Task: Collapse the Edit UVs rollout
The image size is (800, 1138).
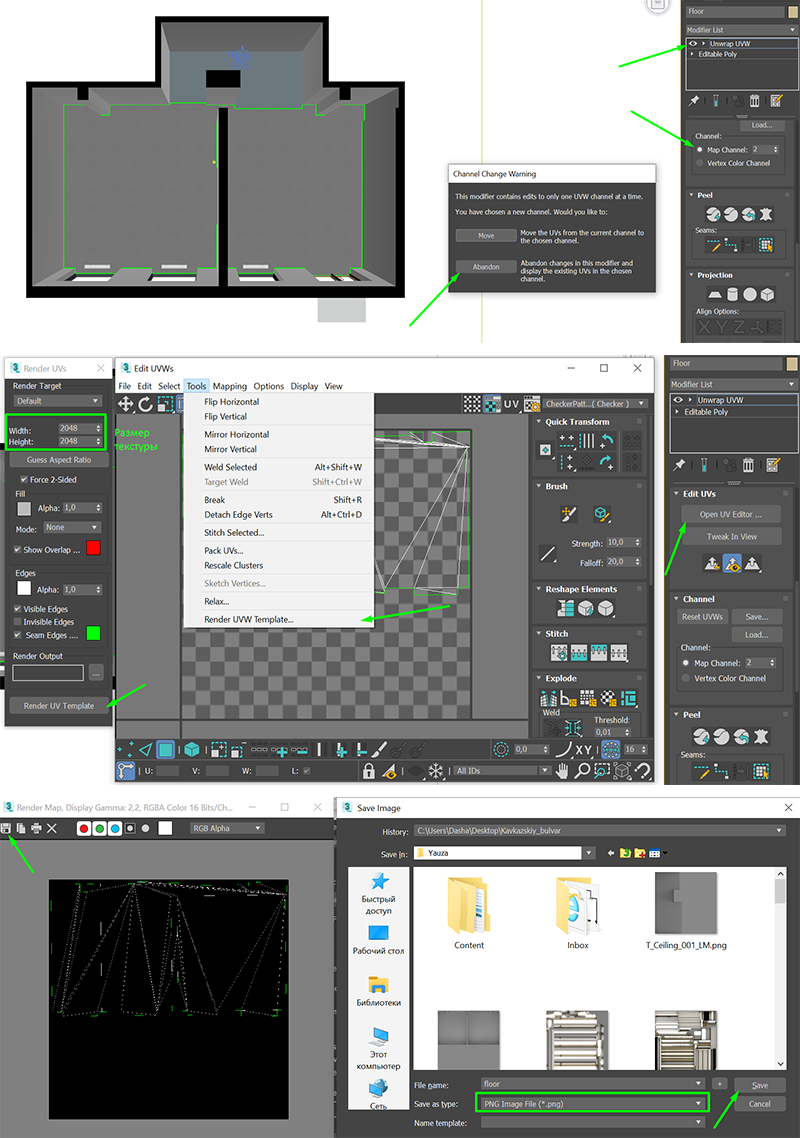Action: coord(676,494)
